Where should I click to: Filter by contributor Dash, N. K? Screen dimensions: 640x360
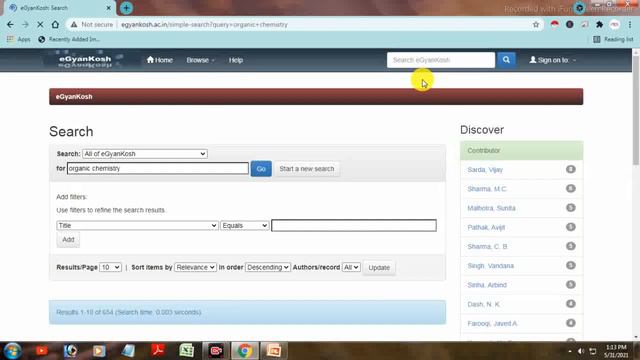point(484,304)
